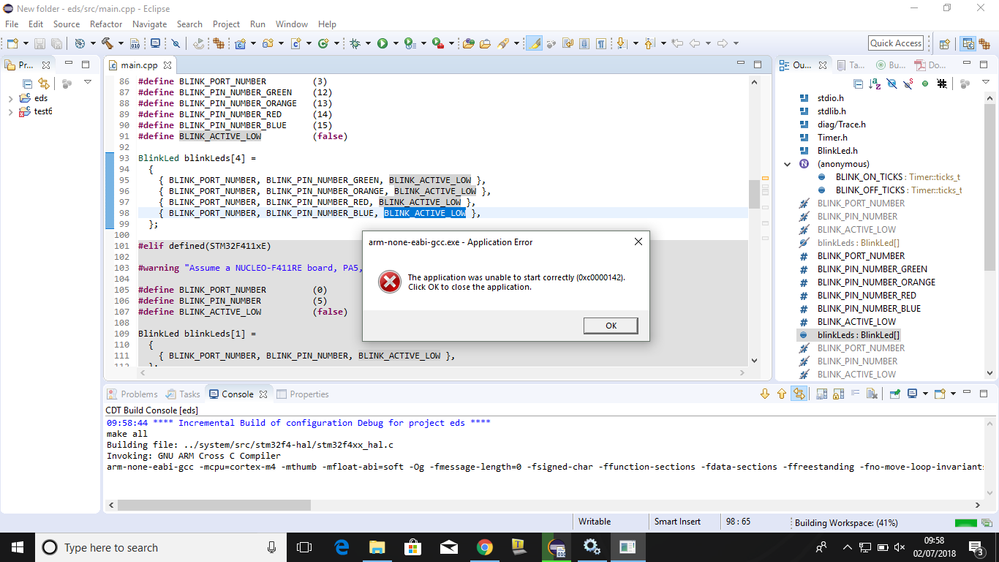Toggle Link with Editor in Project Explorer
999x562 pixels.
(x=43, y=83)
